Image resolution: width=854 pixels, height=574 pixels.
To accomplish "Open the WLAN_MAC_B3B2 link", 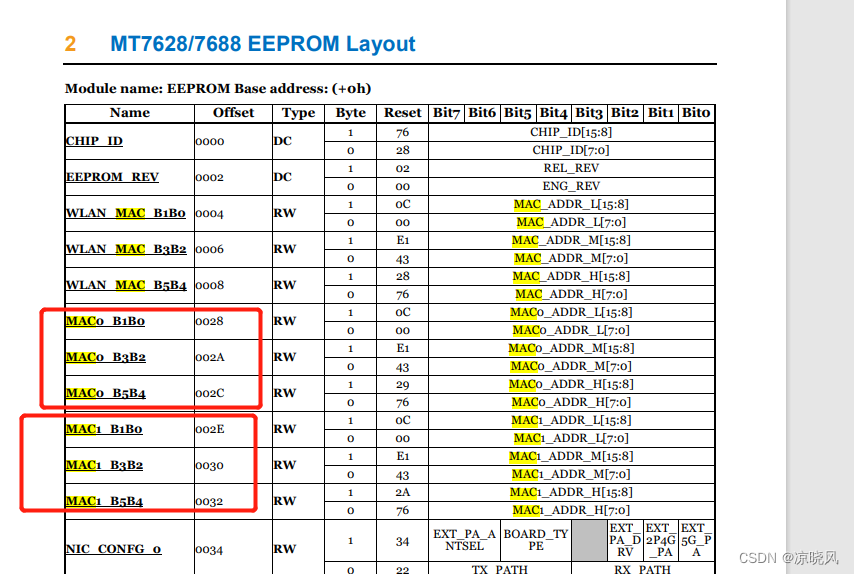I will 126,249.
